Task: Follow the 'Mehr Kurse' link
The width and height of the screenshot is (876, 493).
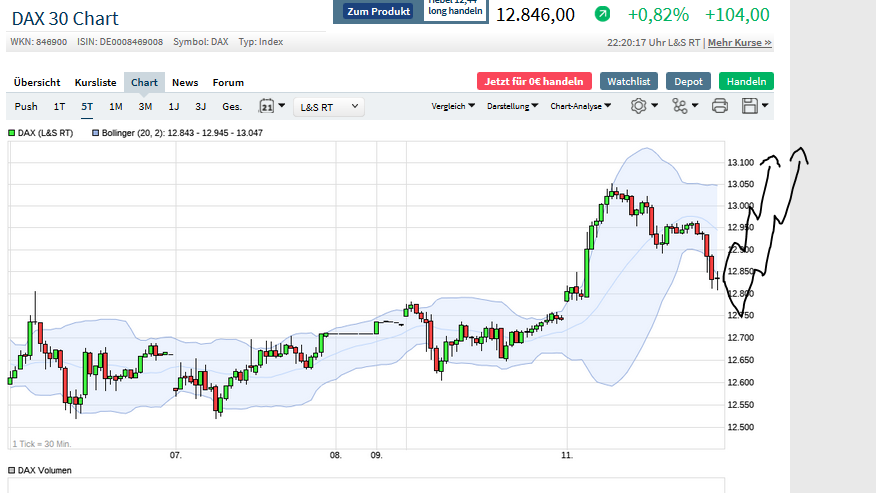Action: click(x=739, y=43)
